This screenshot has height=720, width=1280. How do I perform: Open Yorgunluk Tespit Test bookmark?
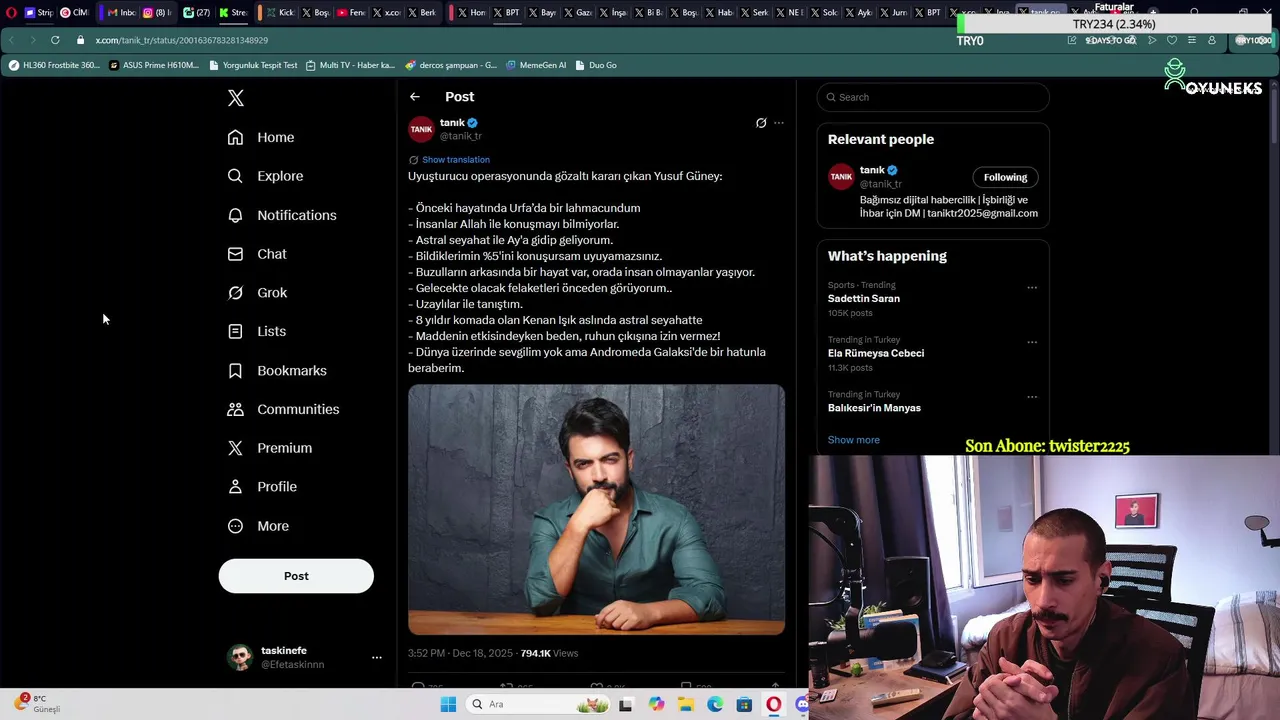point(253,65)
